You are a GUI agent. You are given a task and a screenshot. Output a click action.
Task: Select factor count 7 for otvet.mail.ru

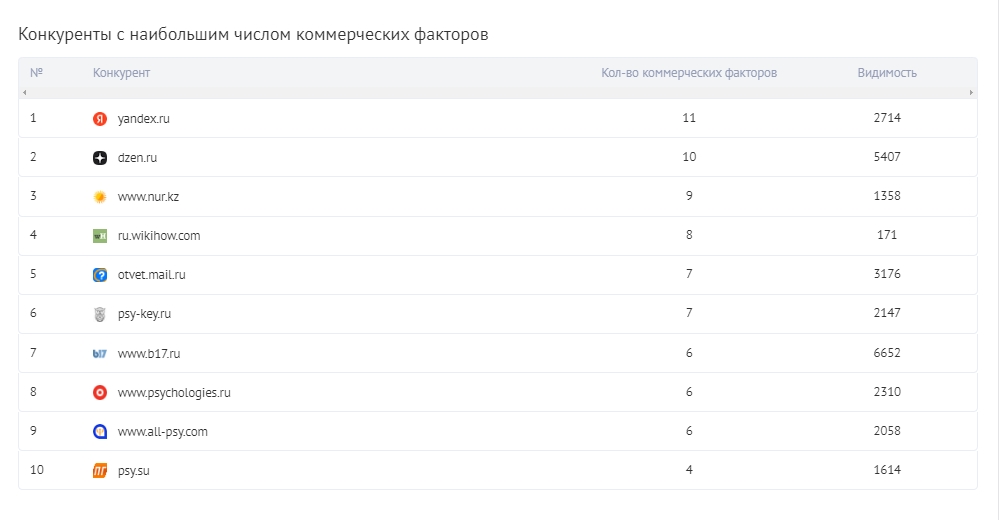(x=689, y=274)
